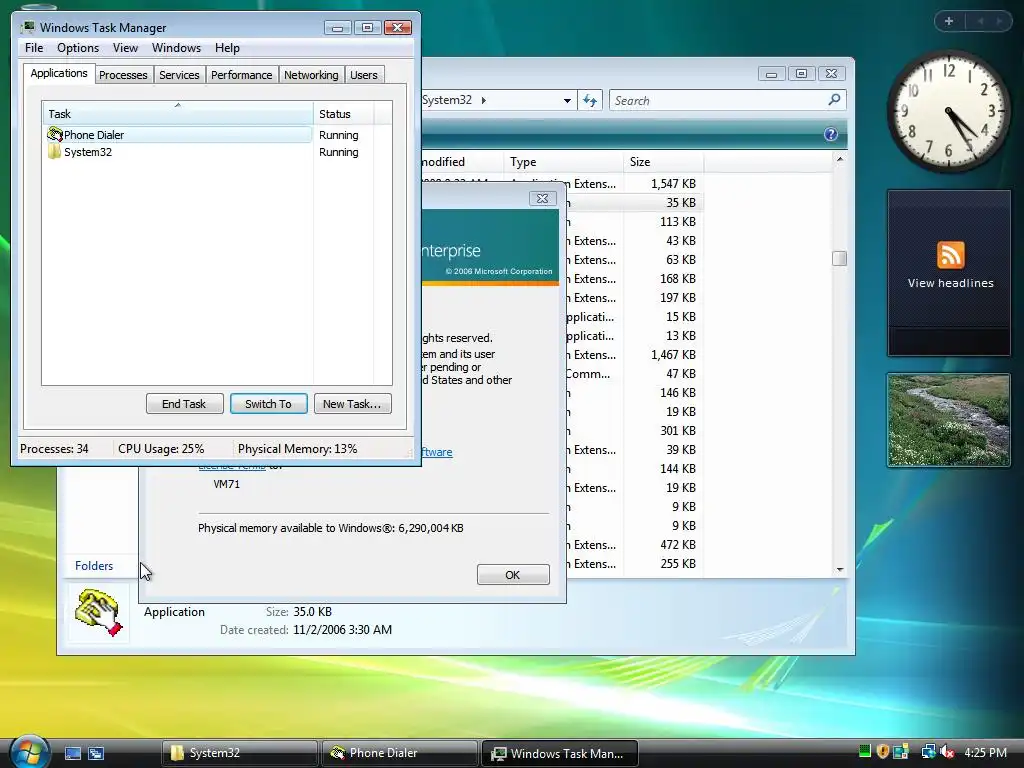
Task: Select the 35 KB file row
Action: coord(634,202)
